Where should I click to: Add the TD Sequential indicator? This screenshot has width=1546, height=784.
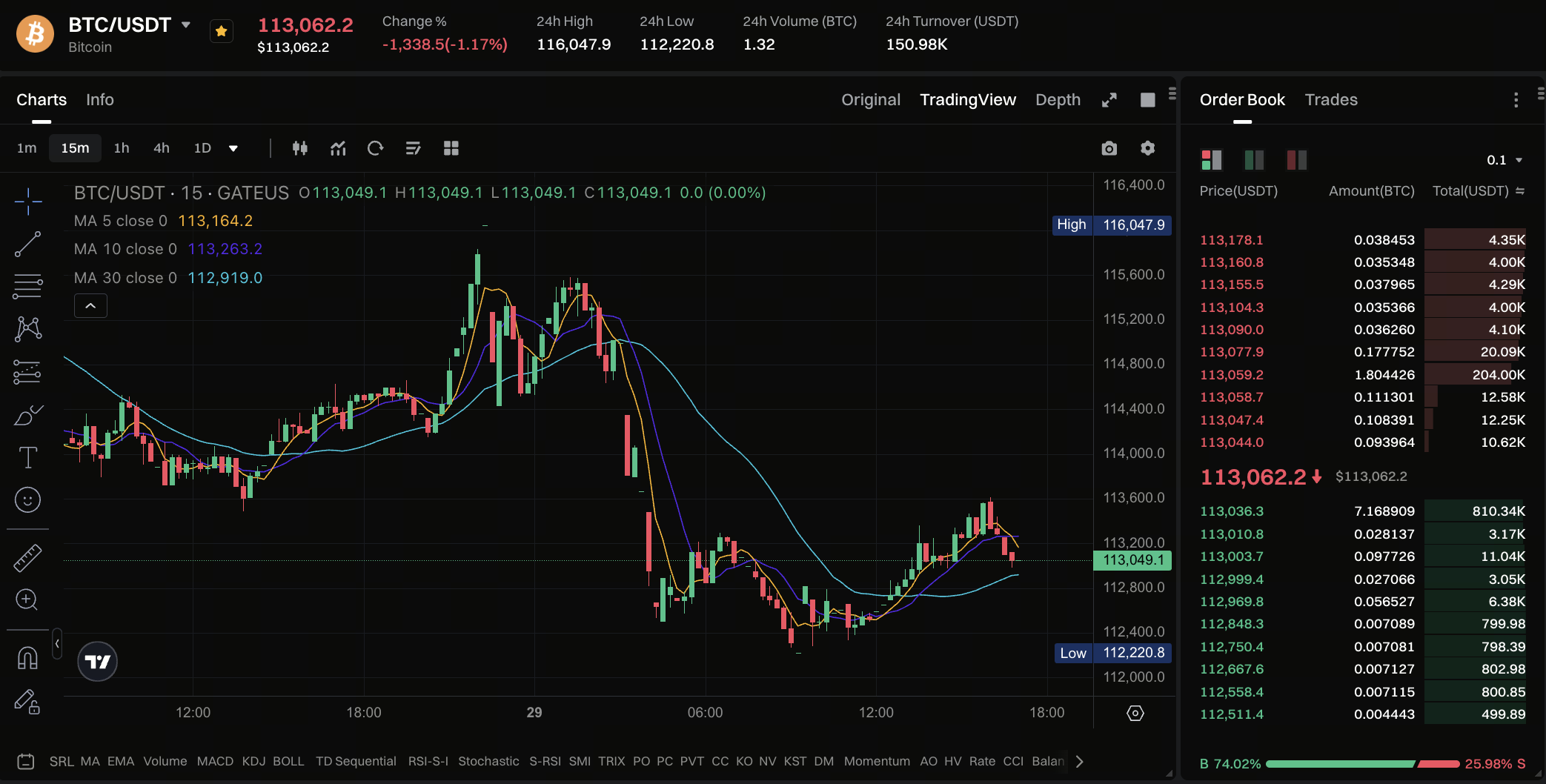[356, 761]
